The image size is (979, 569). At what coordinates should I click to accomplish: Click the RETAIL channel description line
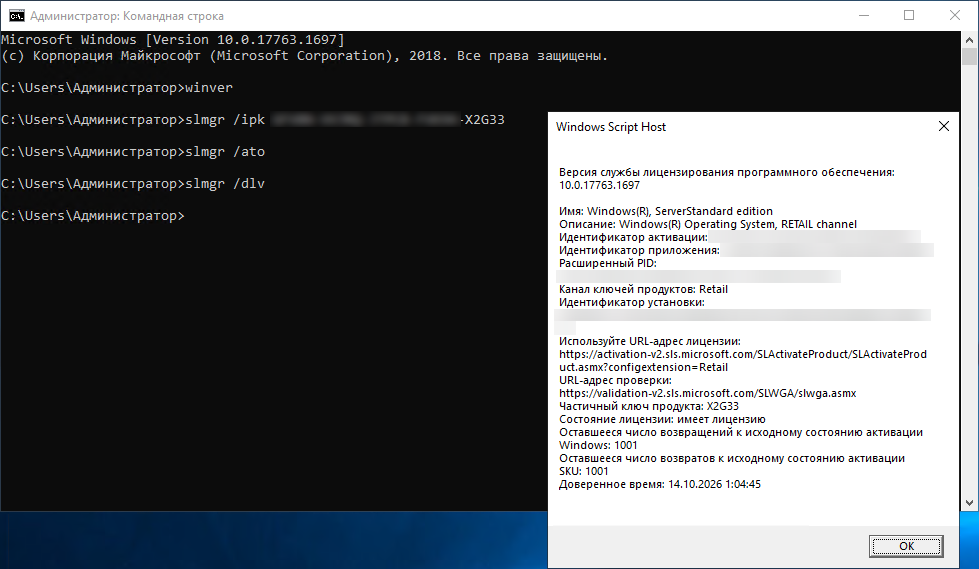pyautogui.click(x=707, y=224)
